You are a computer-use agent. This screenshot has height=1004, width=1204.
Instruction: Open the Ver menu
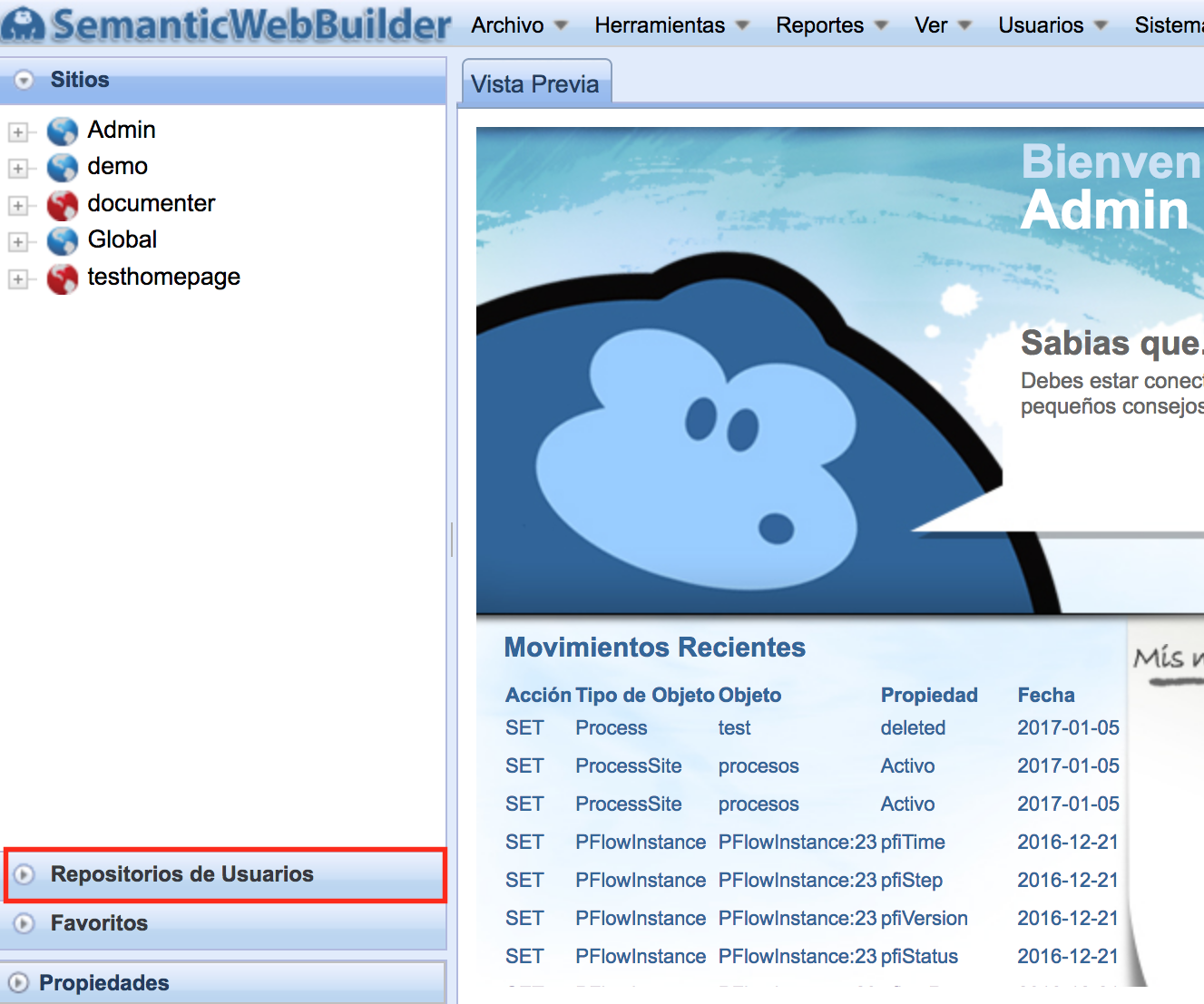[943, 25]
